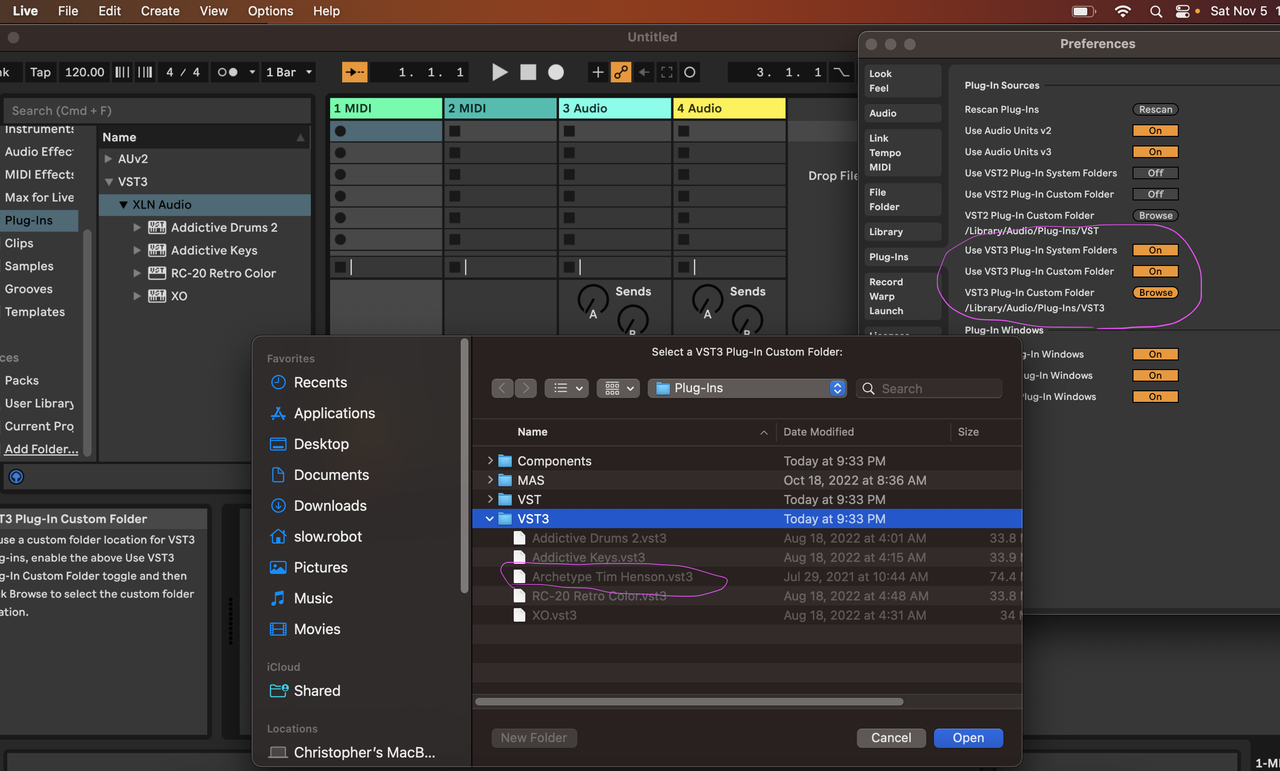
Task: Enable Use VST2 Plug-In Custom Folder
Action: point(1155,194)
